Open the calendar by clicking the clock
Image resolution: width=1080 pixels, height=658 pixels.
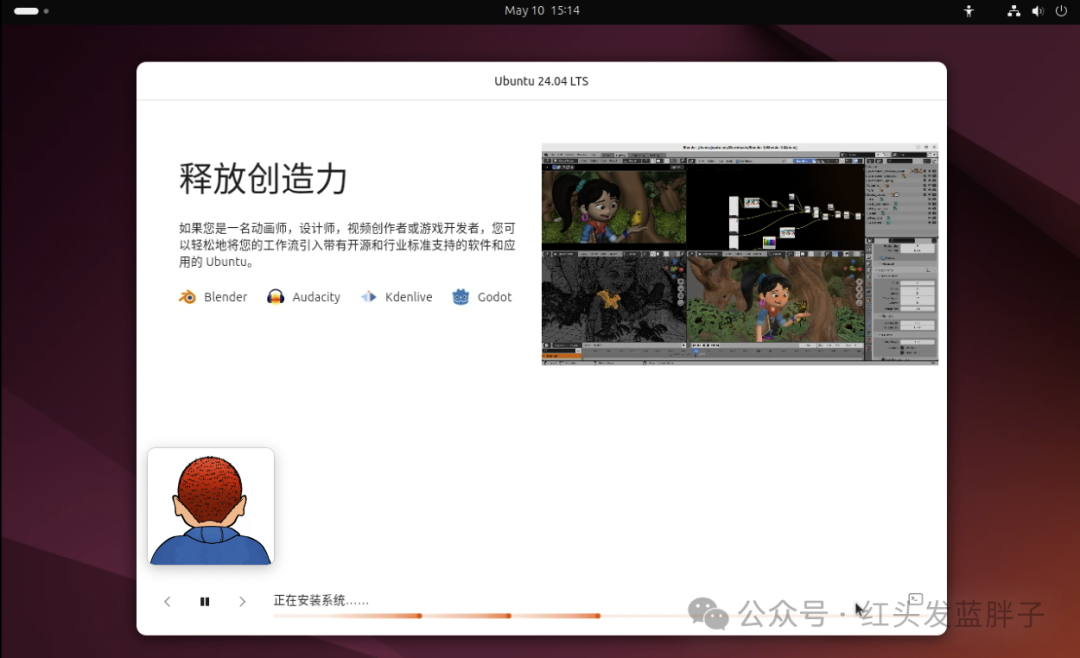tap(541, 11)
